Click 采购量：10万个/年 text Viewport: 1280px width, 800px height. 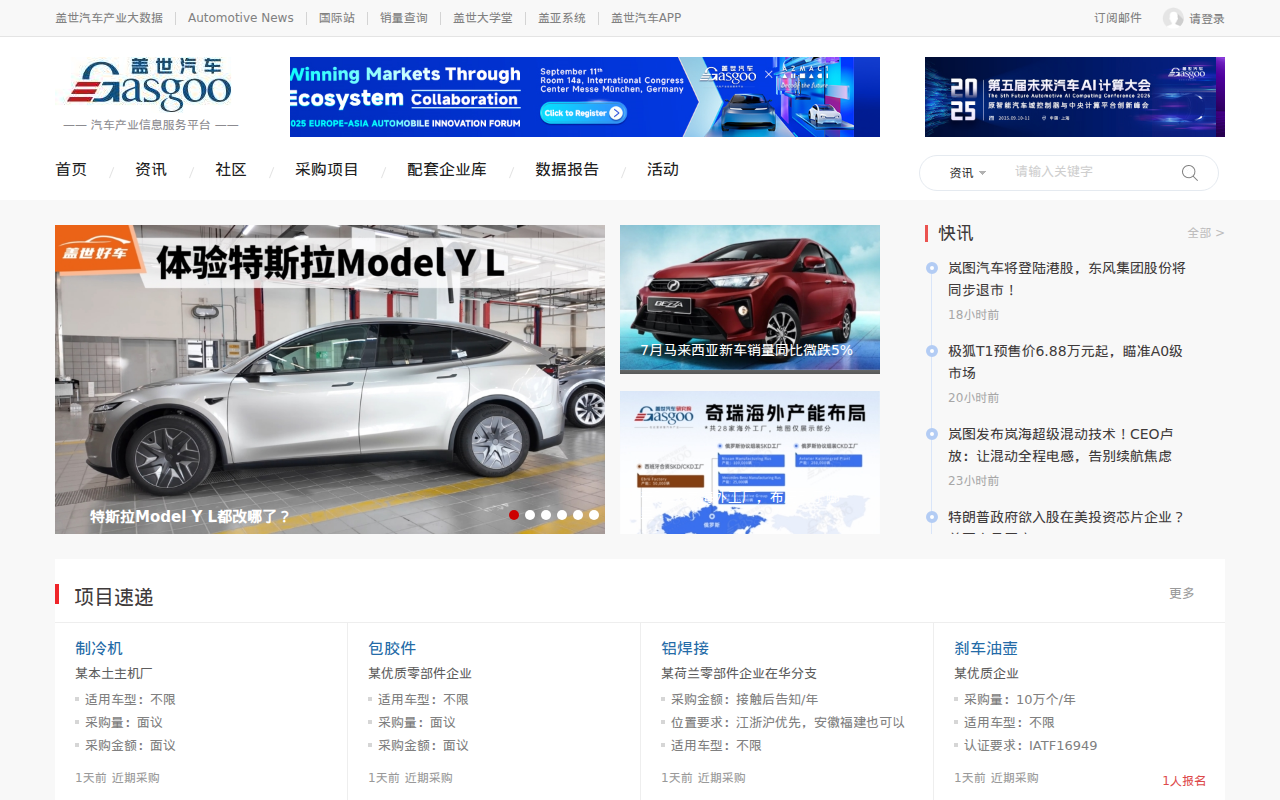[x=1020, y=700]
